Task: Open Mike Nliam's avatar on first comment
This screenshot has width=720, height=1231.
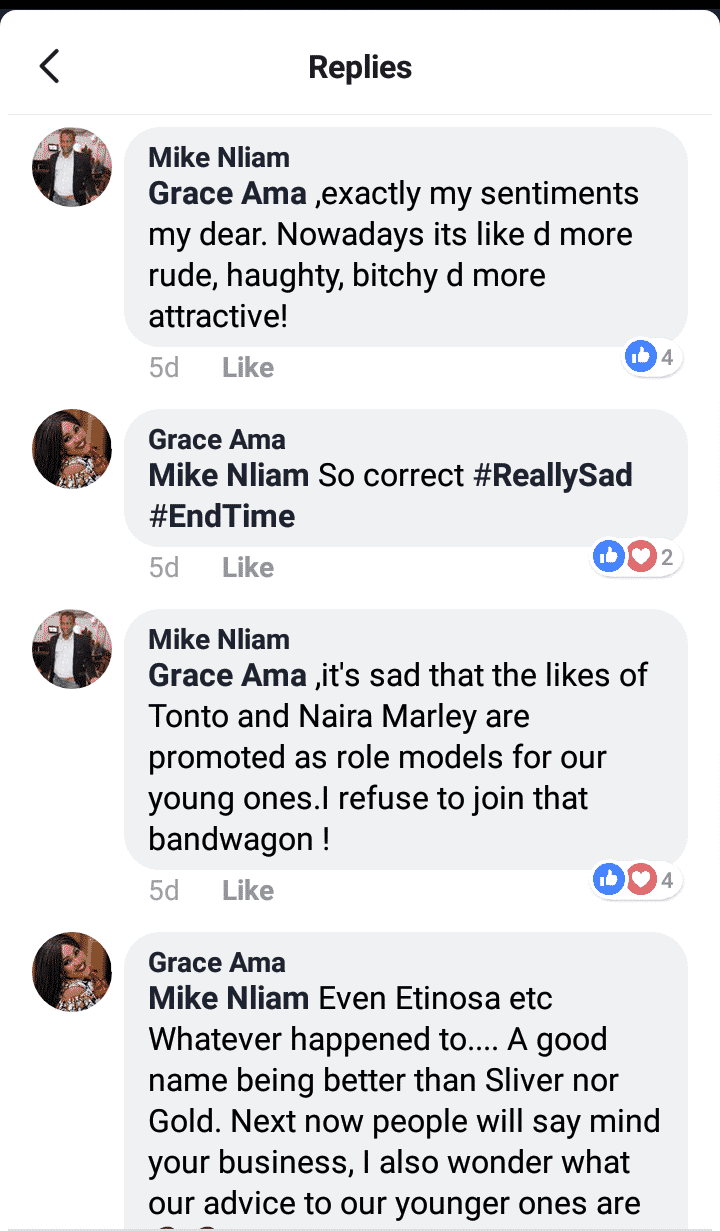Action: pos(72,167)
